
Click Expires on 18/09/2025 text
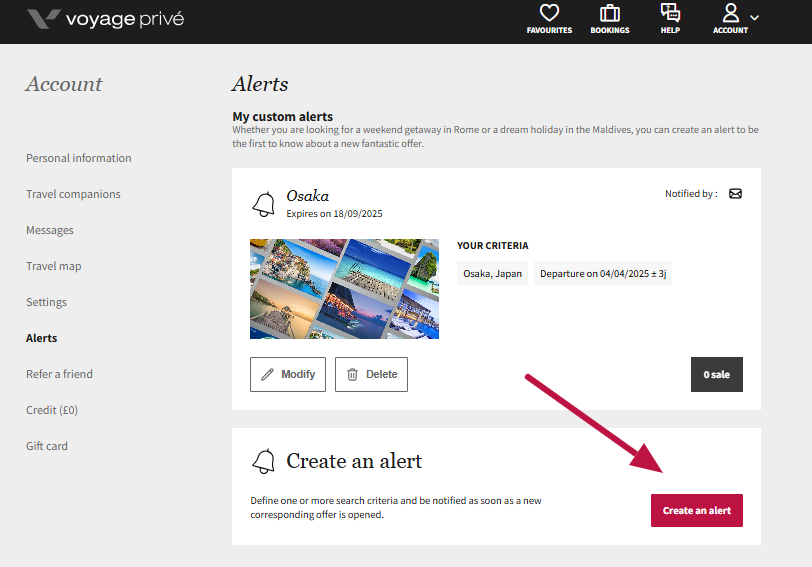(x=334, y=214)
